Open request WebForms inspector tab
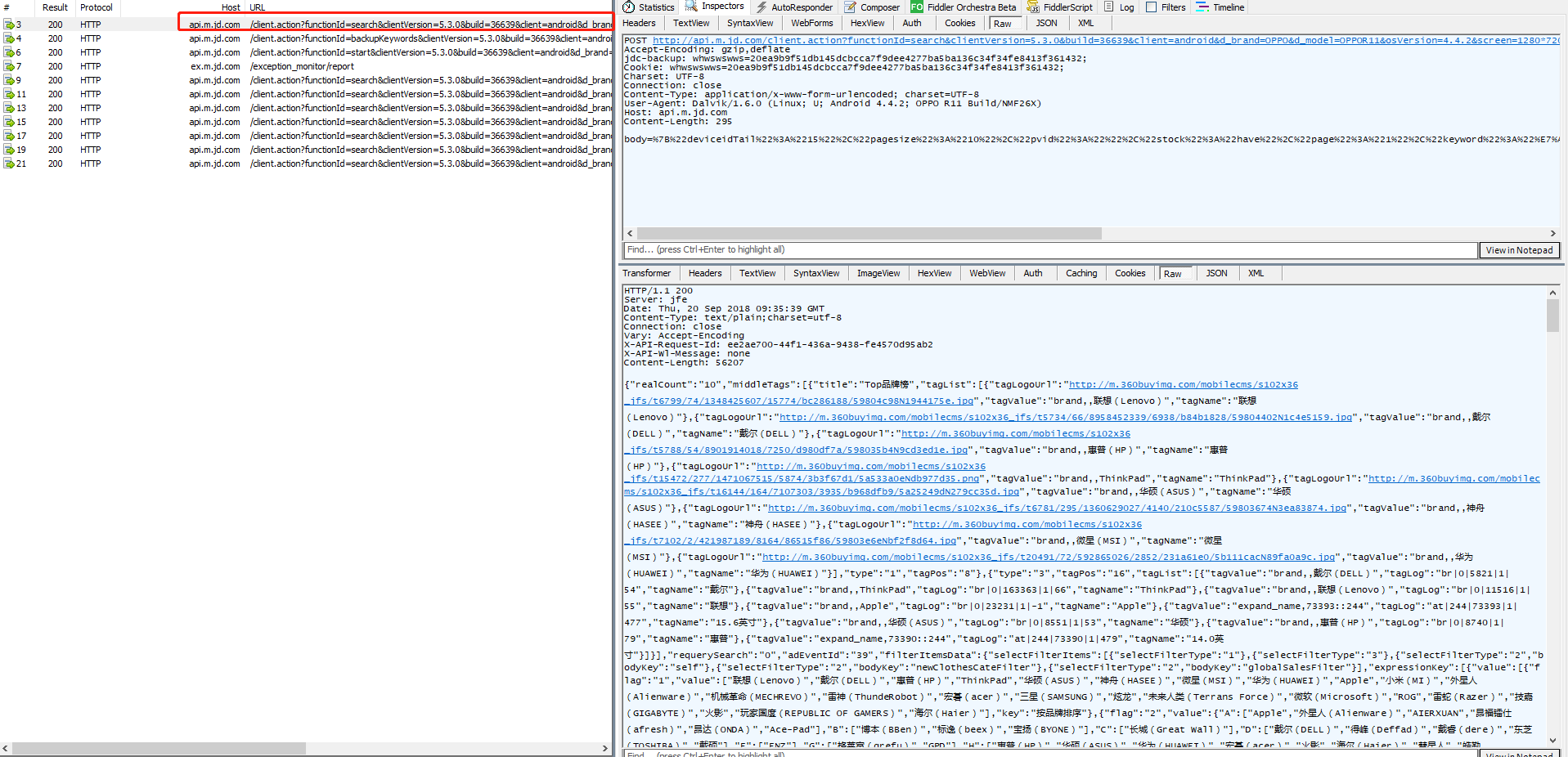 pos(812,23)
